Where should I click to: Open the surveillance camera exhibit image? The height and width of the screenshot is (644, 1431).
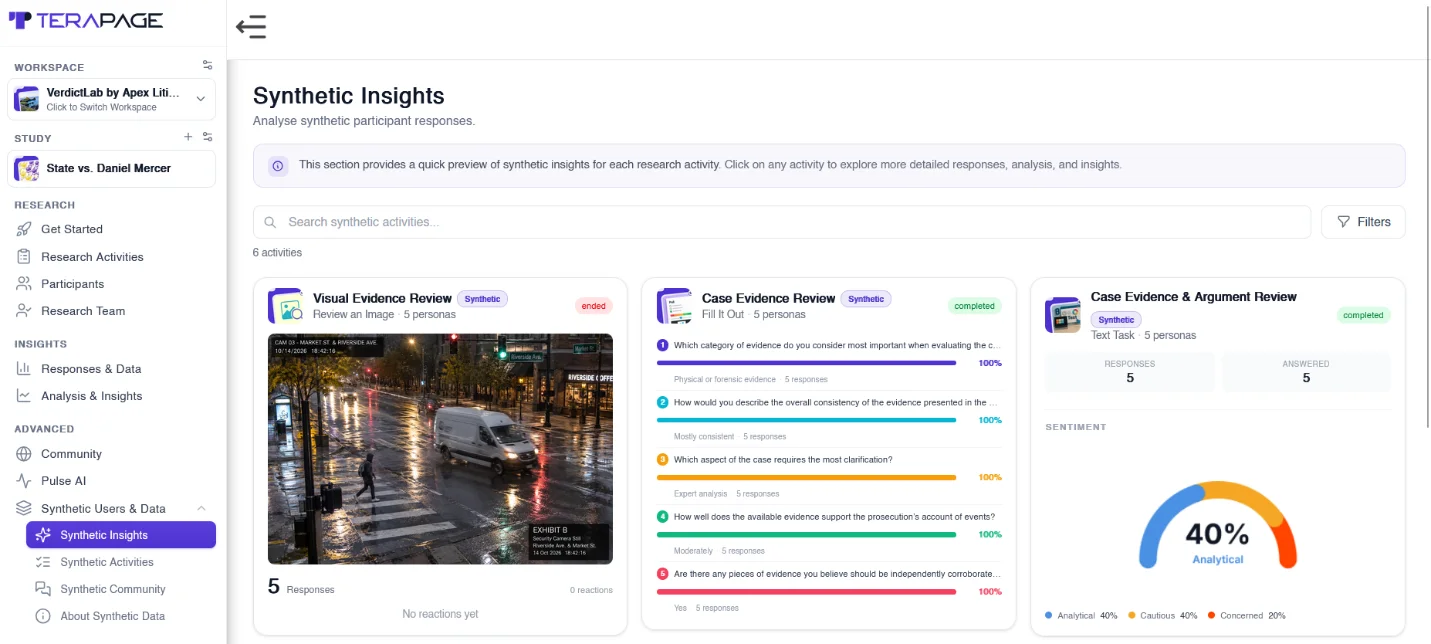click(x=440, y=449)
